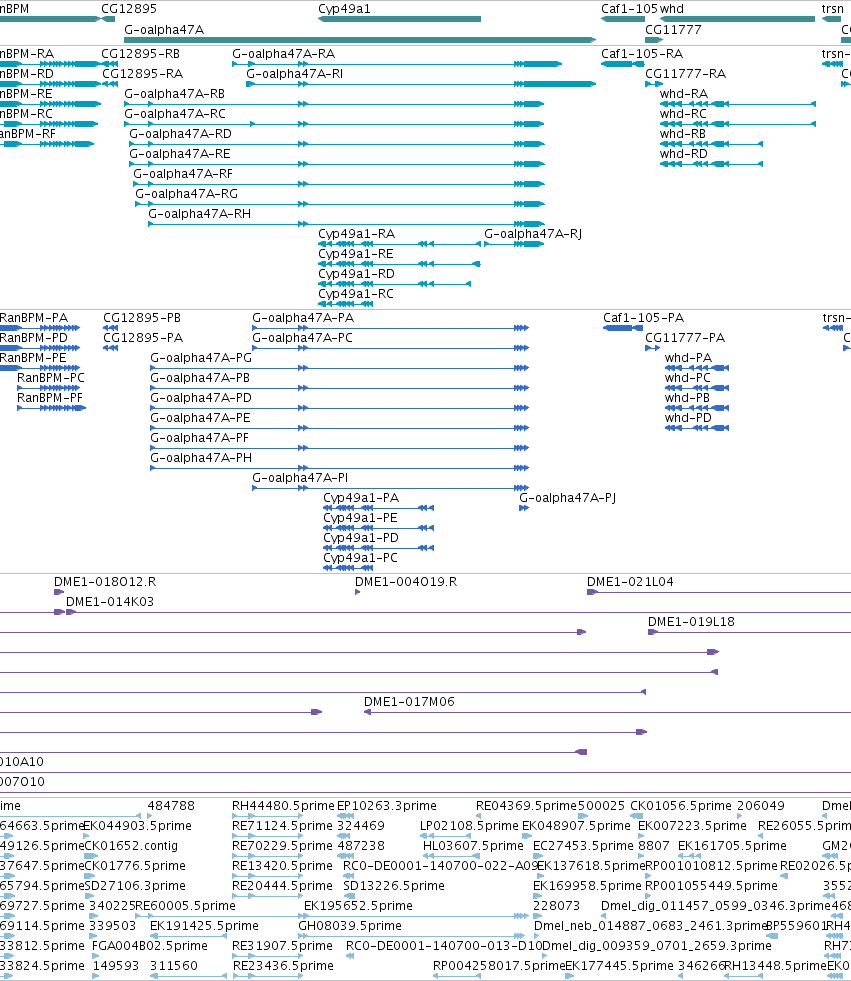The image size is (851, 981).
Task: Click protein whd-PD
Action: (688, 418)
